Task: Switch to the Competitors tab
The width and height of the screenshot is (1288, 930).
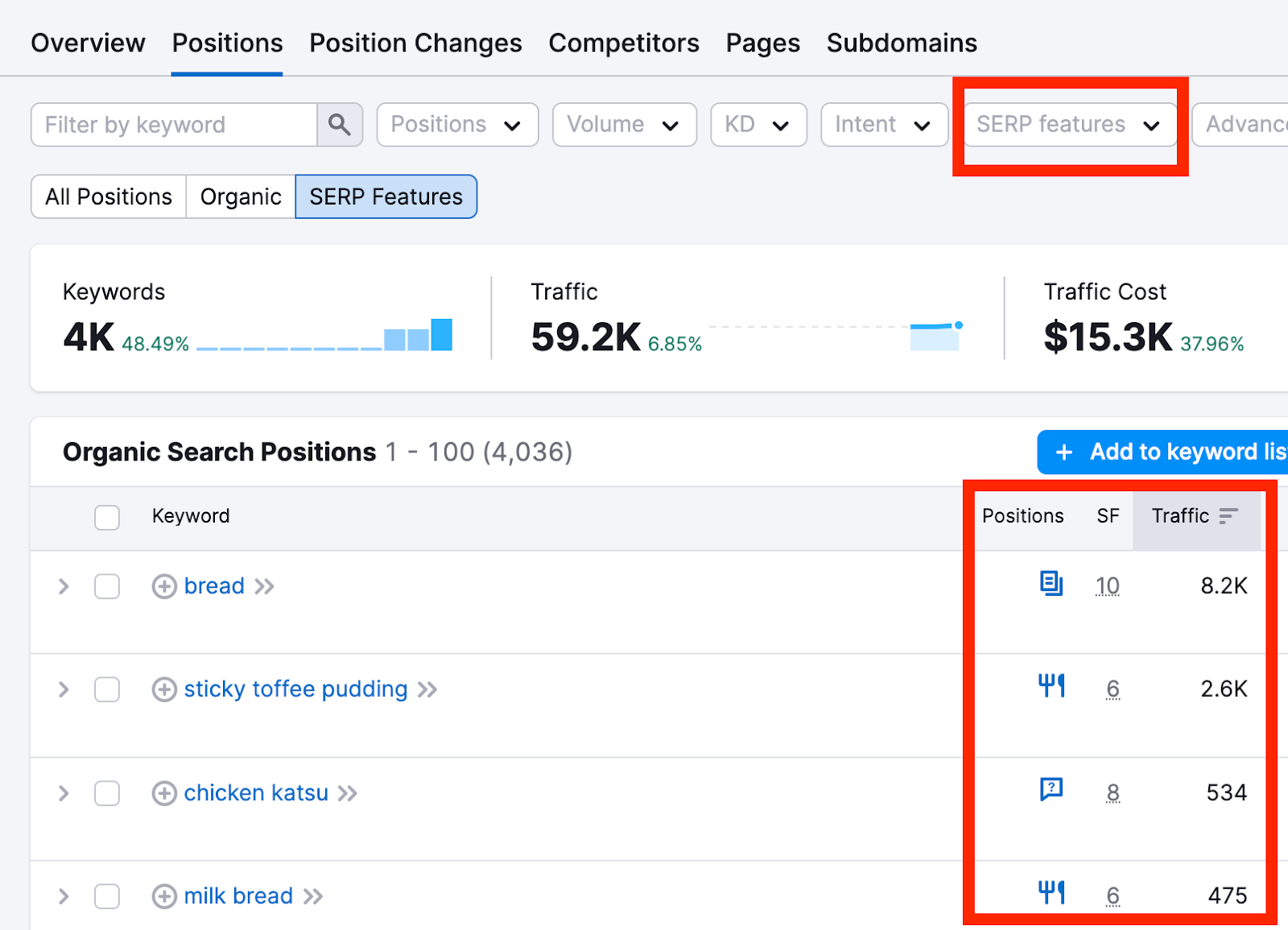Action: coord(624,43)
